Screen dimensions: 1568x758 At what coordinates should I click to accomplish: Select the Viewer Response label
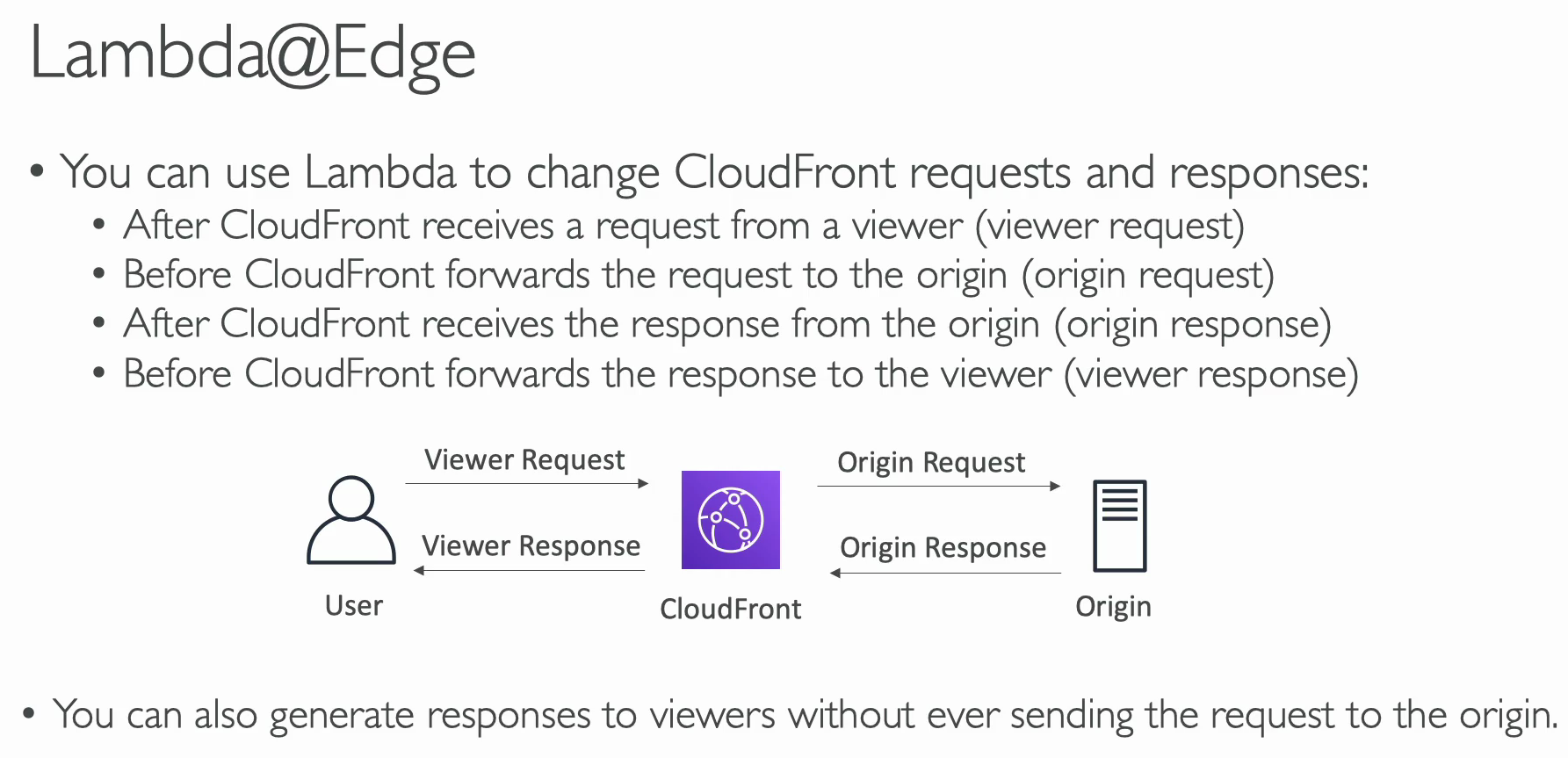coord(531,545)
